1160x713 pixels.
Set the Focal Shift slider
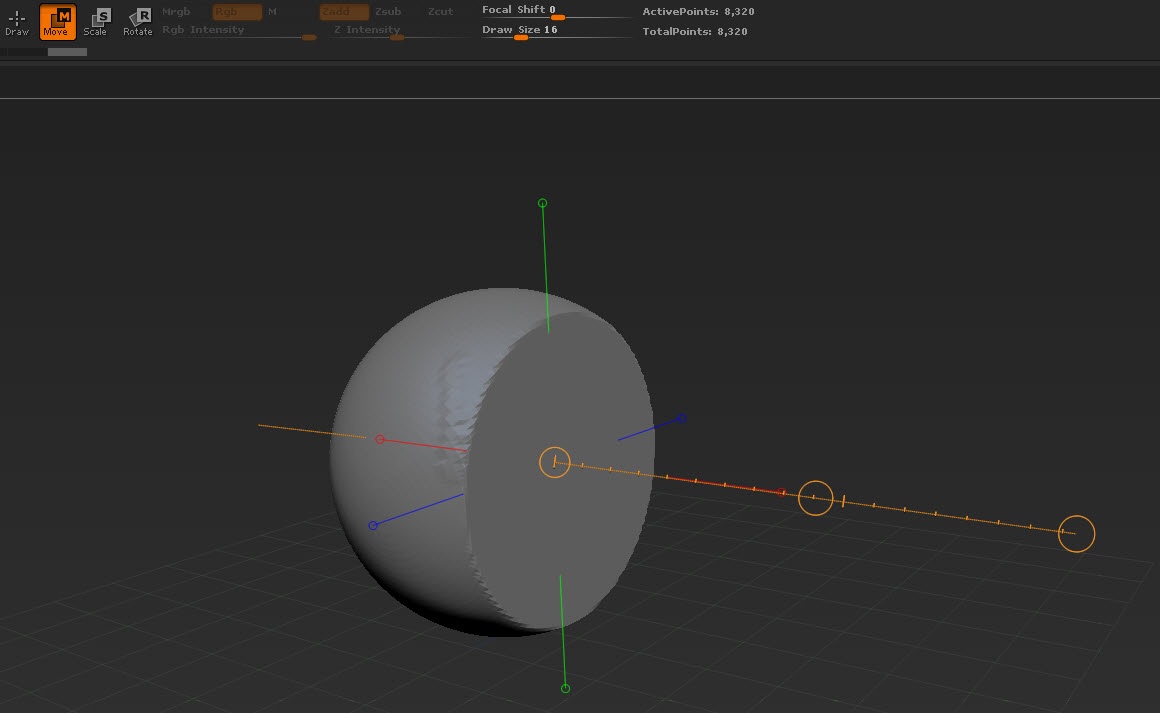(x=555, y=11)
